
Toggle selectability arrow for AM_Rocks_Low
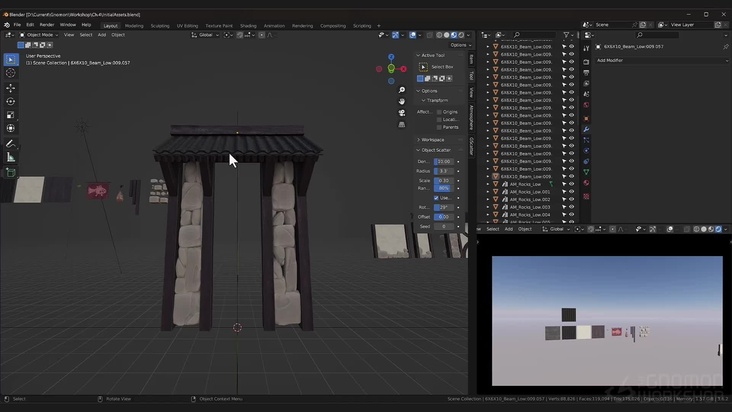point(564,184)
